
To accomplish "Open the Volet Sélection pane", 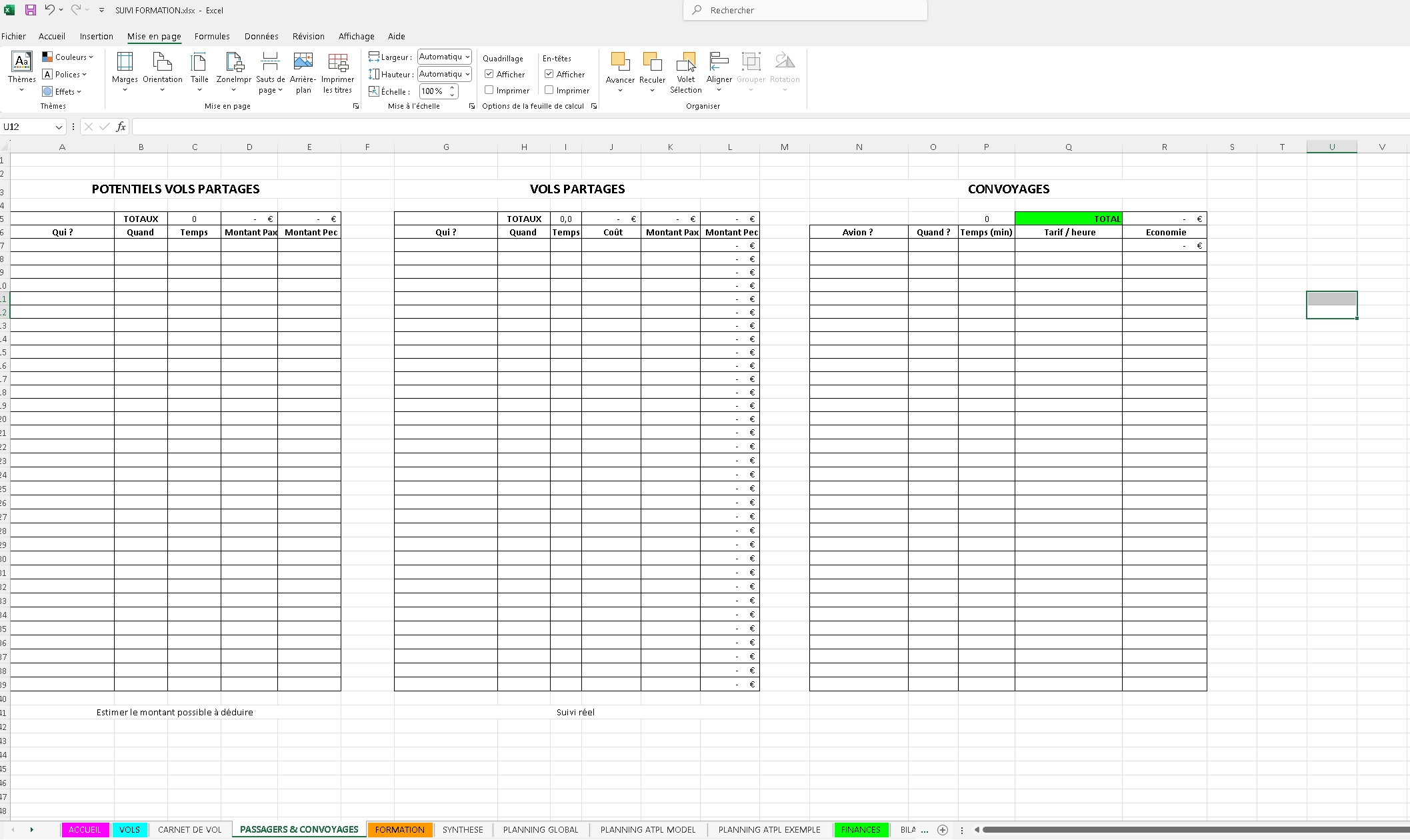I will pyautogui.click(x=686, y=73).
